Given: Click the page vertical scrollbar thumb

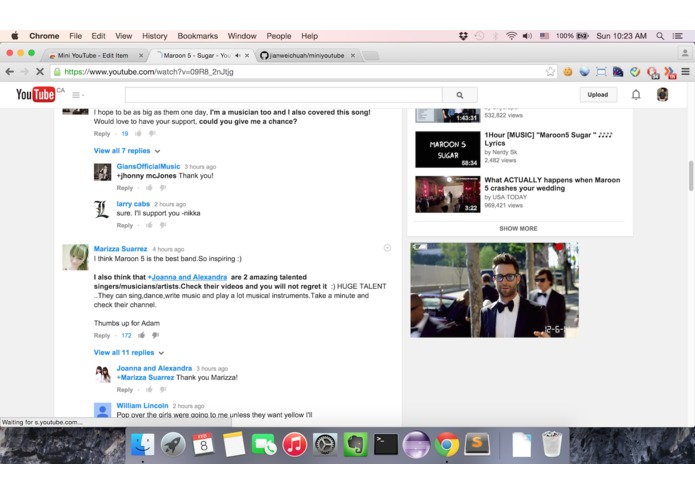Looking at the screenshot, I should [x=691, y=176].
